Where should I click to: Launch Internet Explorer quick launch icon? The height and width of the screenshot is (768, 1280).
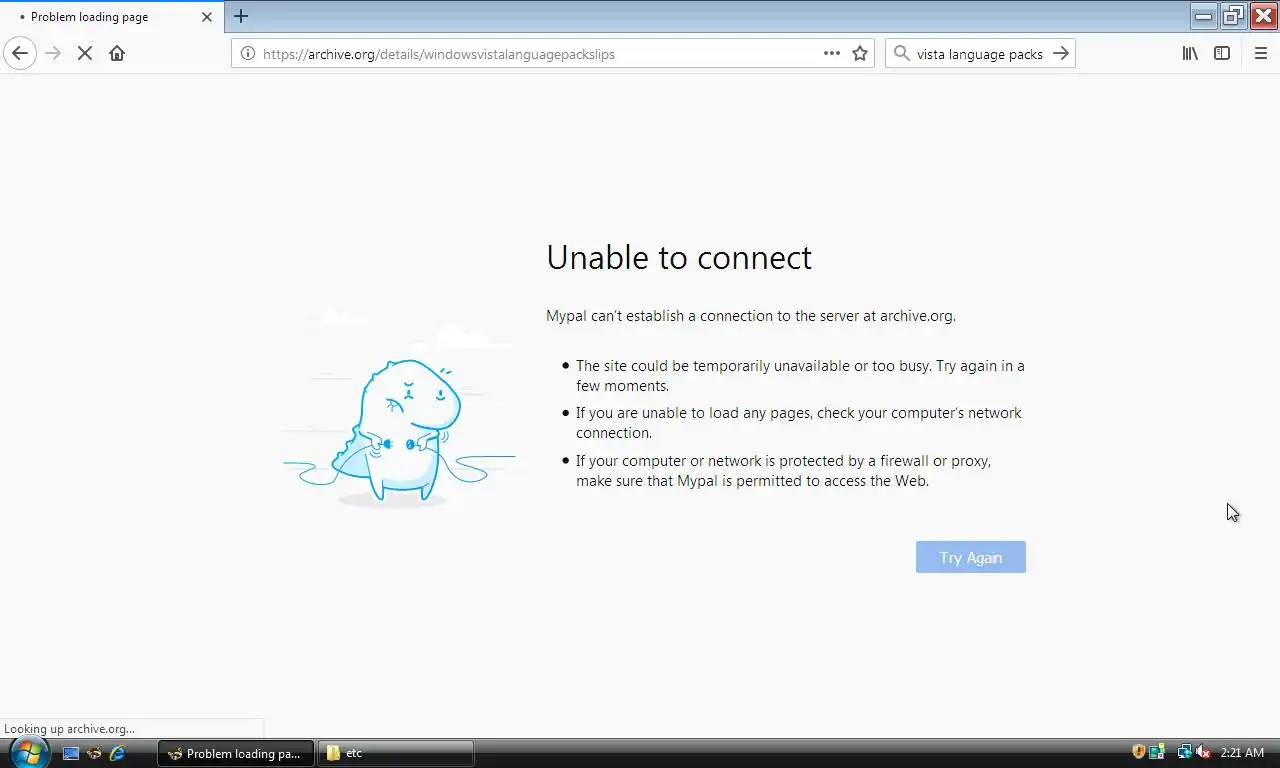[117, 753]
